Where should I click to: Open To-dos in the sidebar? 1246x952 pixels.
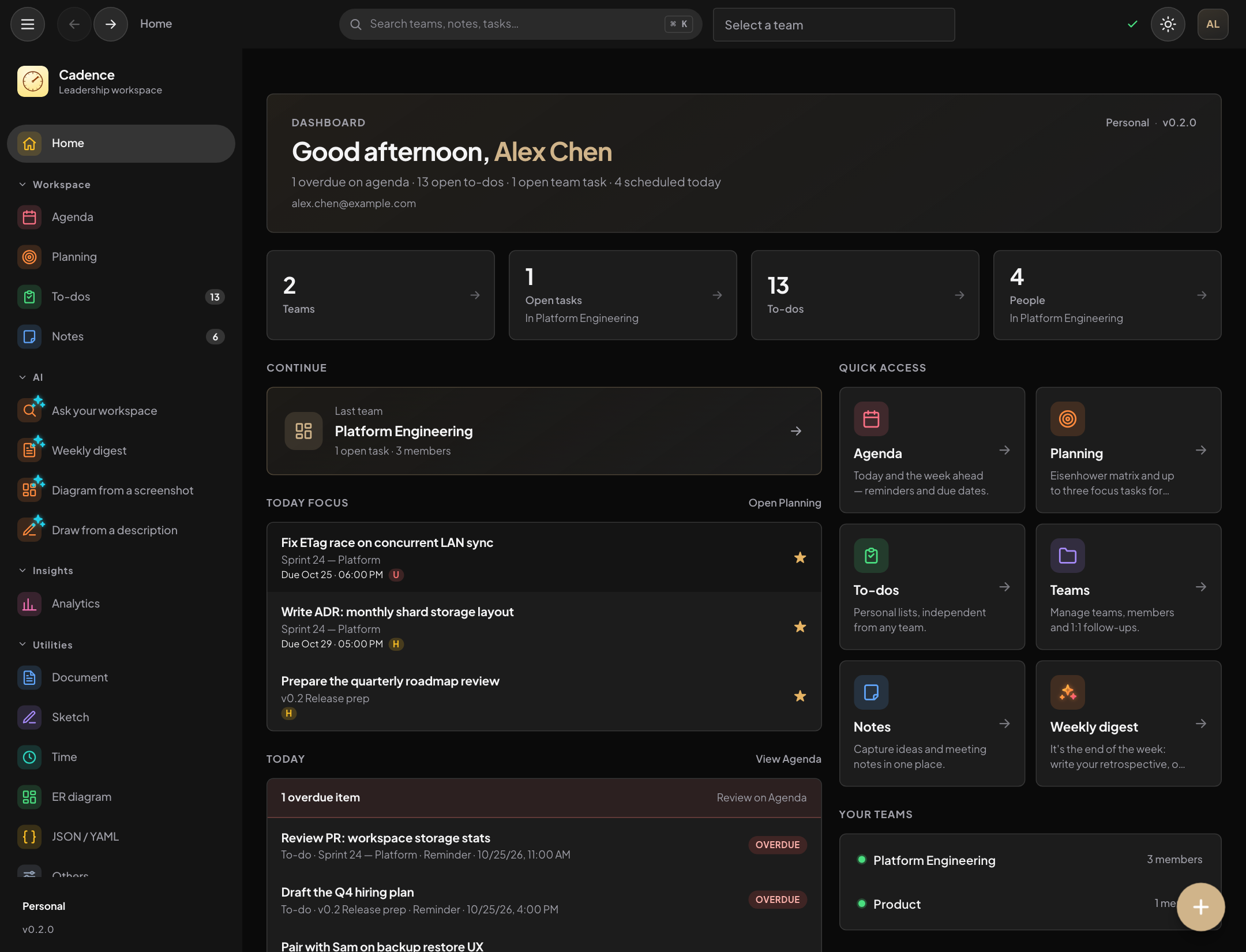(121, 297)
